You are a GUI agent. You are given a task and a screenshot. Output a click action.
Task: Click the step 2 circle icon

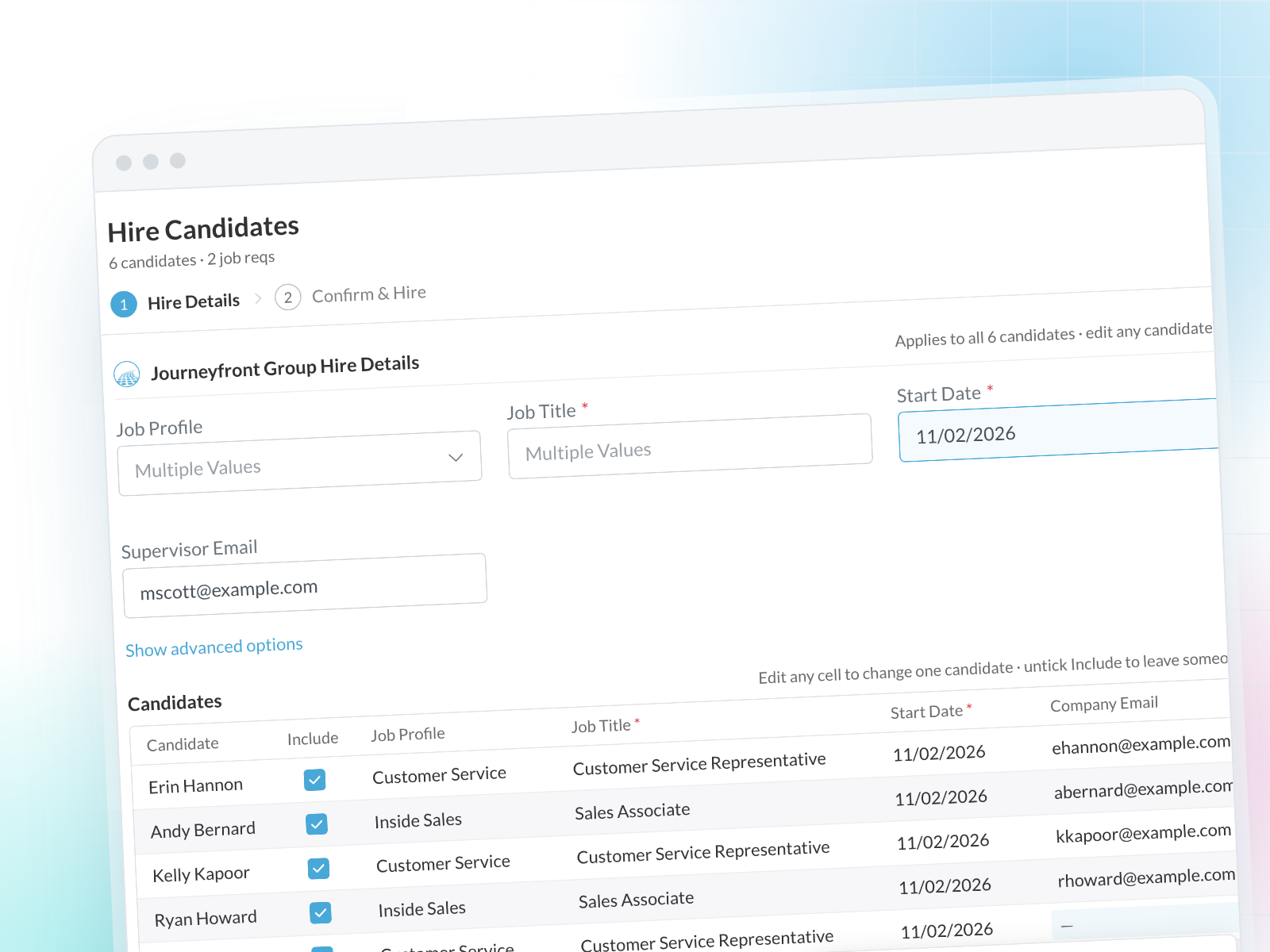coord(287,297)
